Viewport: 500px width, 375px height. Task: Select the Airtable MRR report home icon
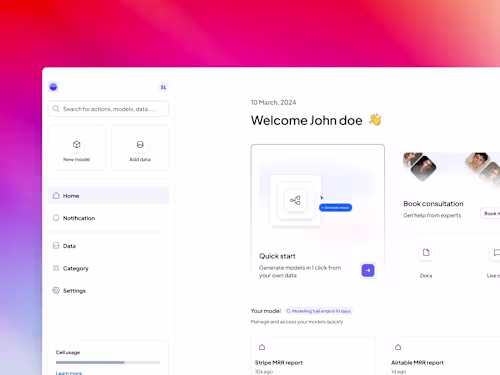(x=398, y=347)
